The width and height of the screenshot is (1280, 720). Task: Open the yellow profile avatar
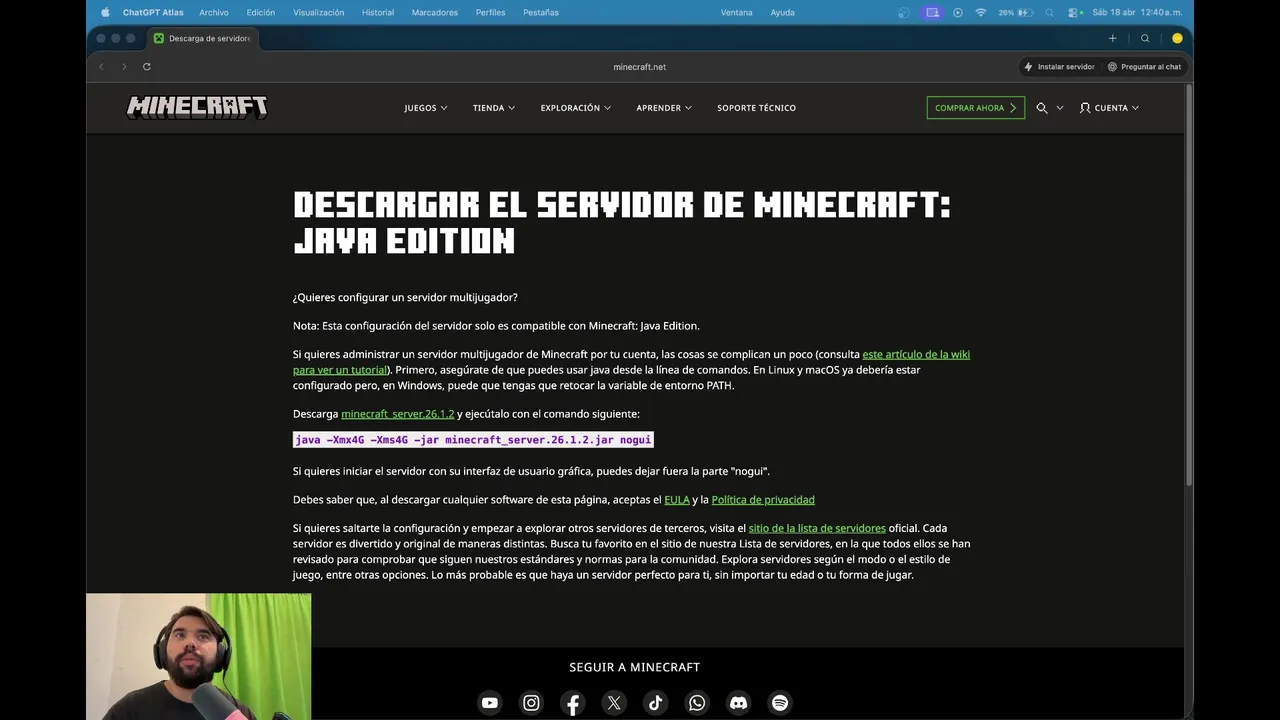point(1177,38)
